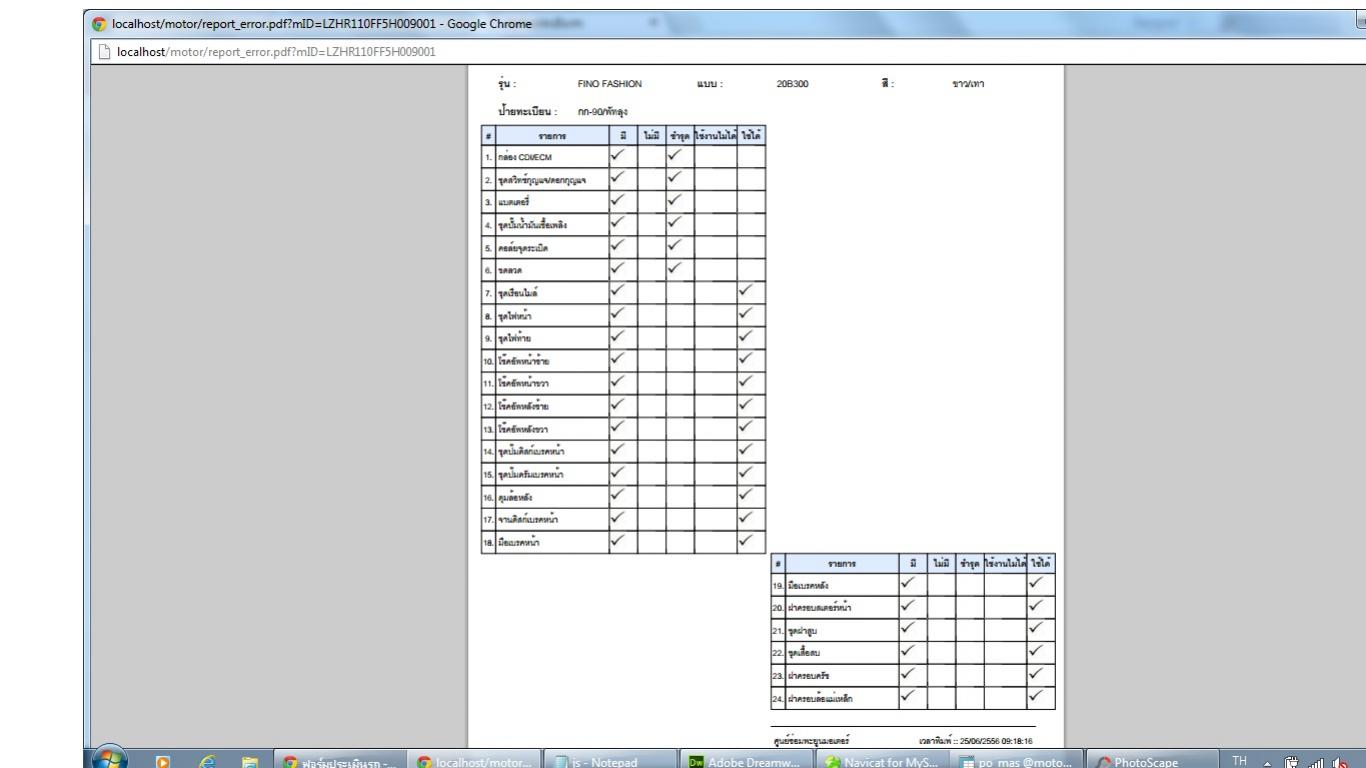The width and height of the screenshot is (1366, 768).
Task: Click row 3 item แบตเตอรี่
Action: click(x=516, y=204)
